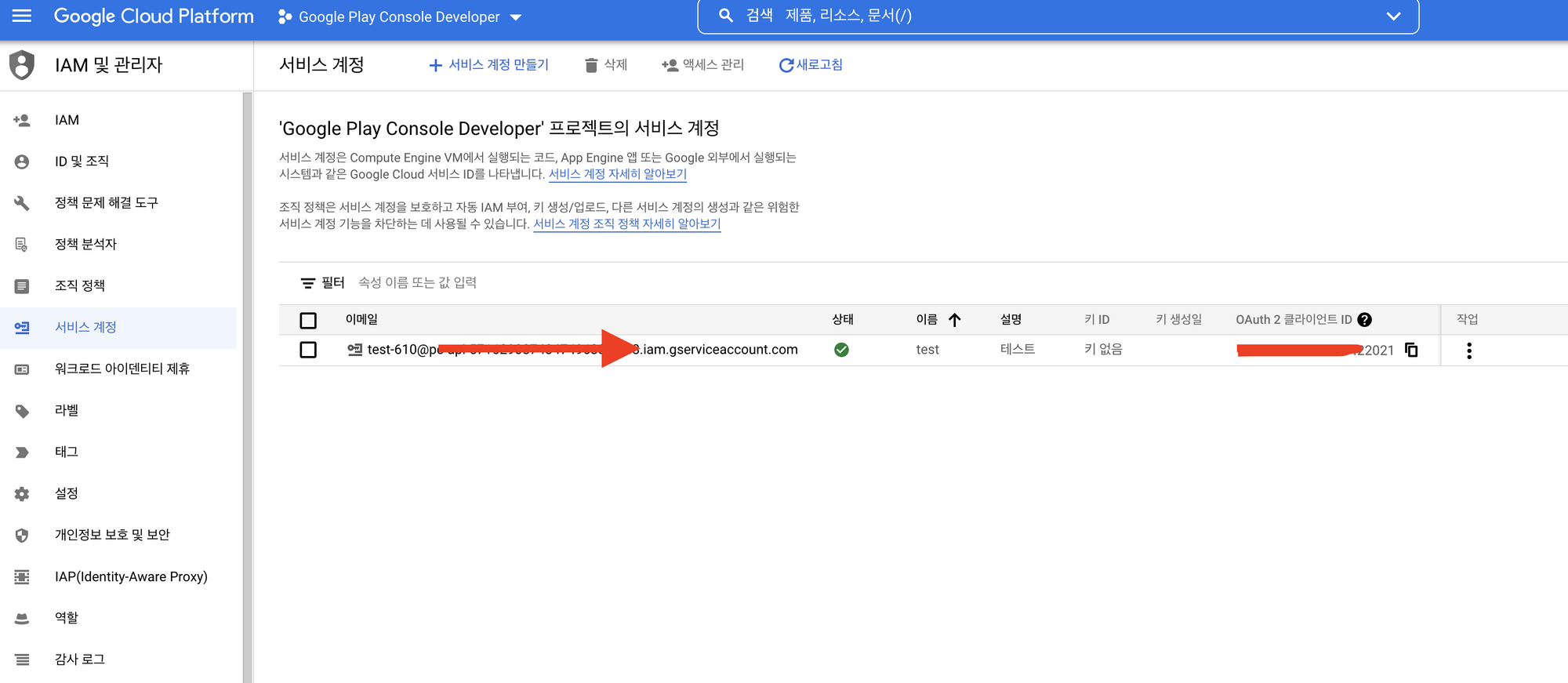Click the 테스트 description cell

coord(1018,349)
